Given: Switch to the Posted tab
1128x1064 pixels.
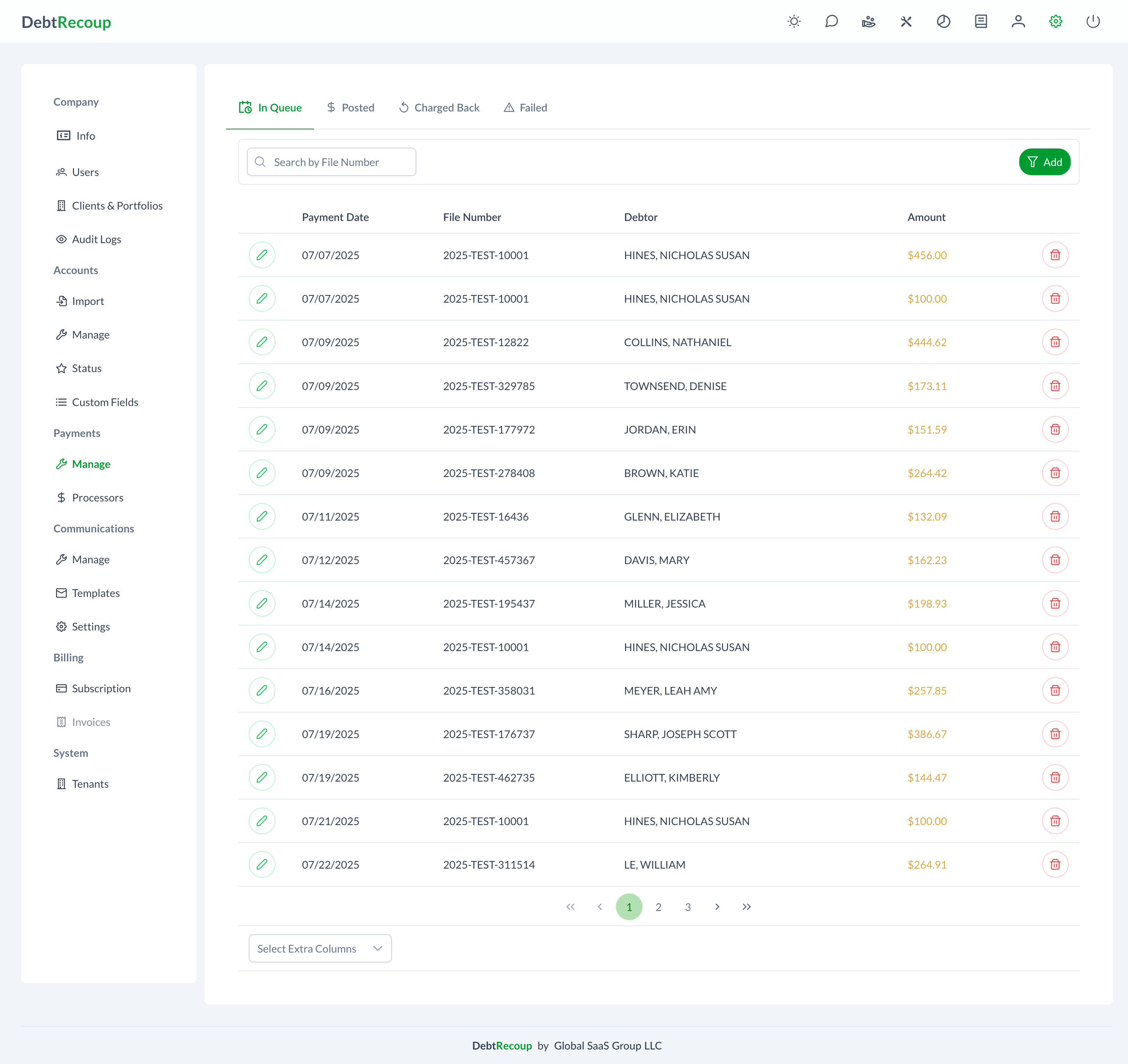Looking at the screenshot, I should point(350,108).
